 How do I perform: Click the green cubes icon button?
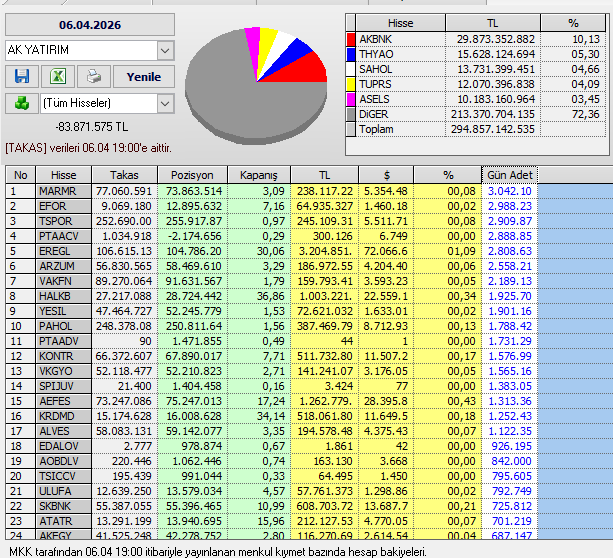click(22, 104)
